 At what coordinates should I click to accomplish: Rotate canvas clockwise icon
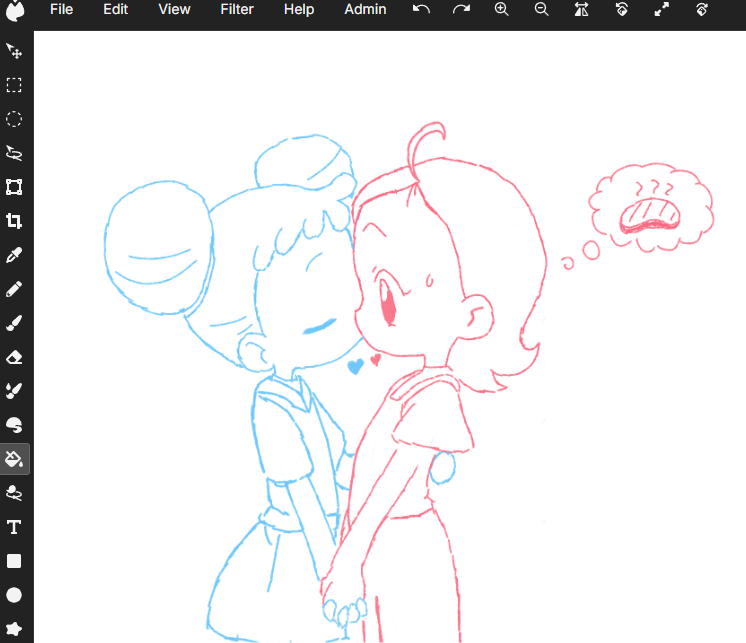click(x=702, y=10)
